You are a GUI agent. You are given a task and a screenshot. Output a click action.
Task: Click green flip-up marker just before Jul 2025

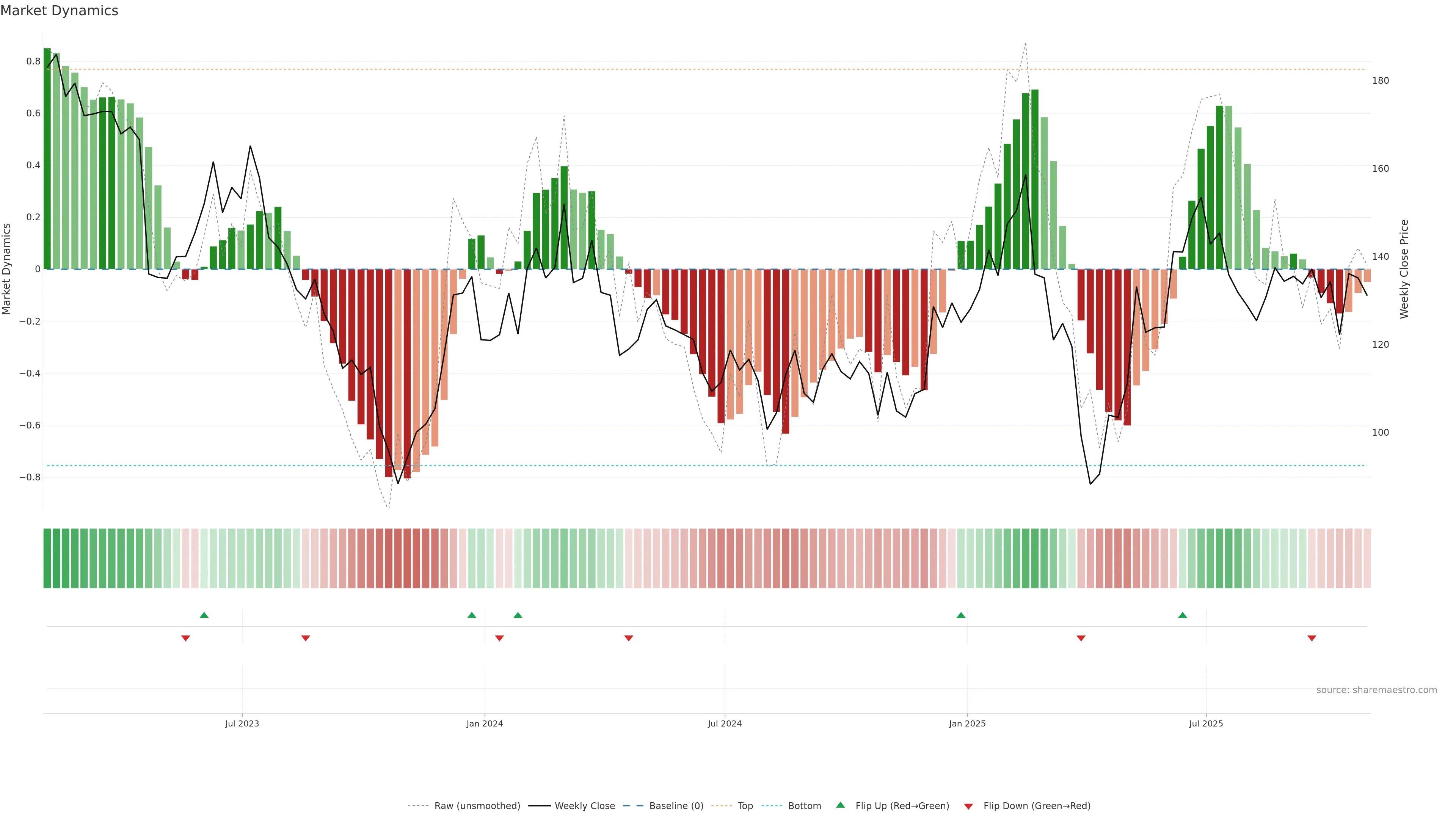click(x=1183, y=615)
